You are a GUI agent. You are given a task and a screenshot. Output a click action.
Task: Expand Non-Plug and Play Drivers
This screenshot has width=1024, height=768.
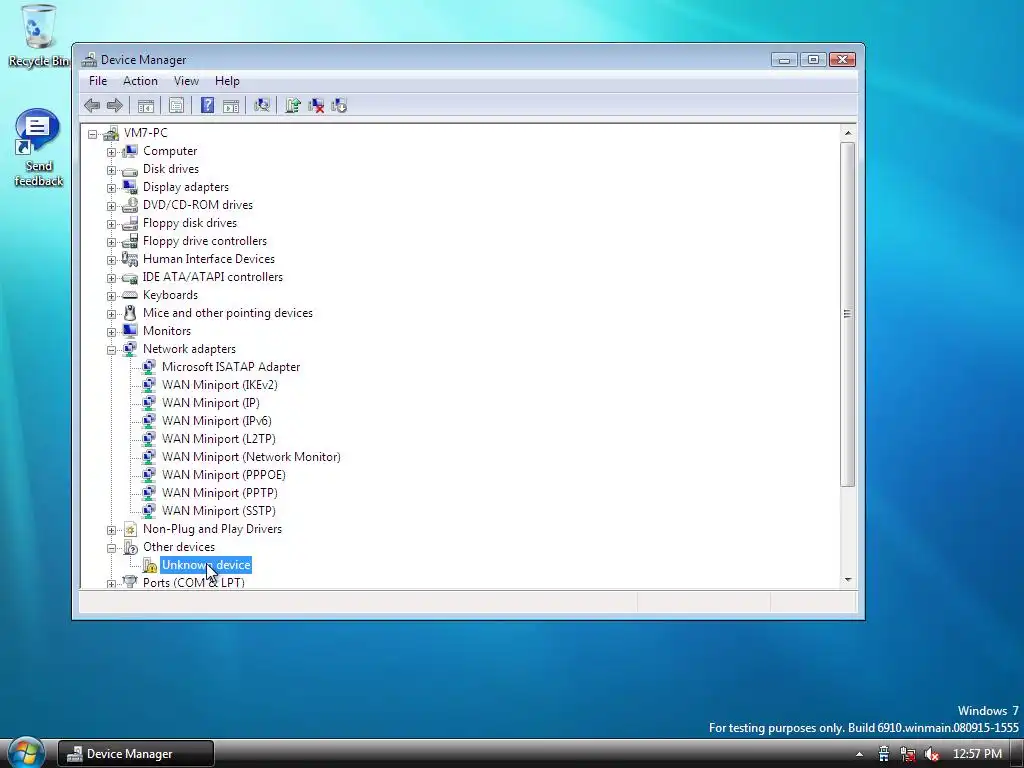tap(112, 530)
